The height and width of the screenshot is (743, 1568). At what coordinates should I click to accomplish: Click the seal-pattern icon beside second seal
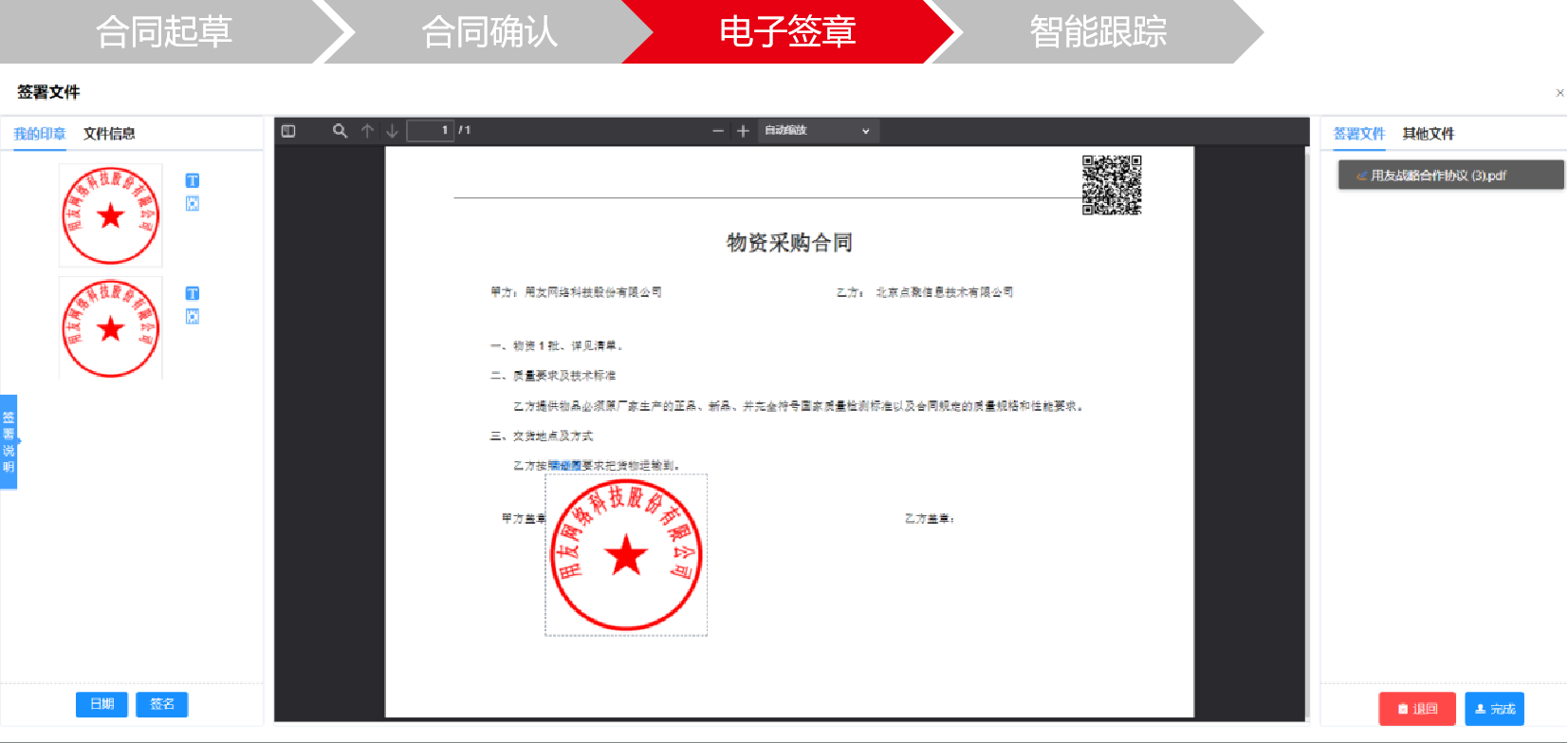193,316
